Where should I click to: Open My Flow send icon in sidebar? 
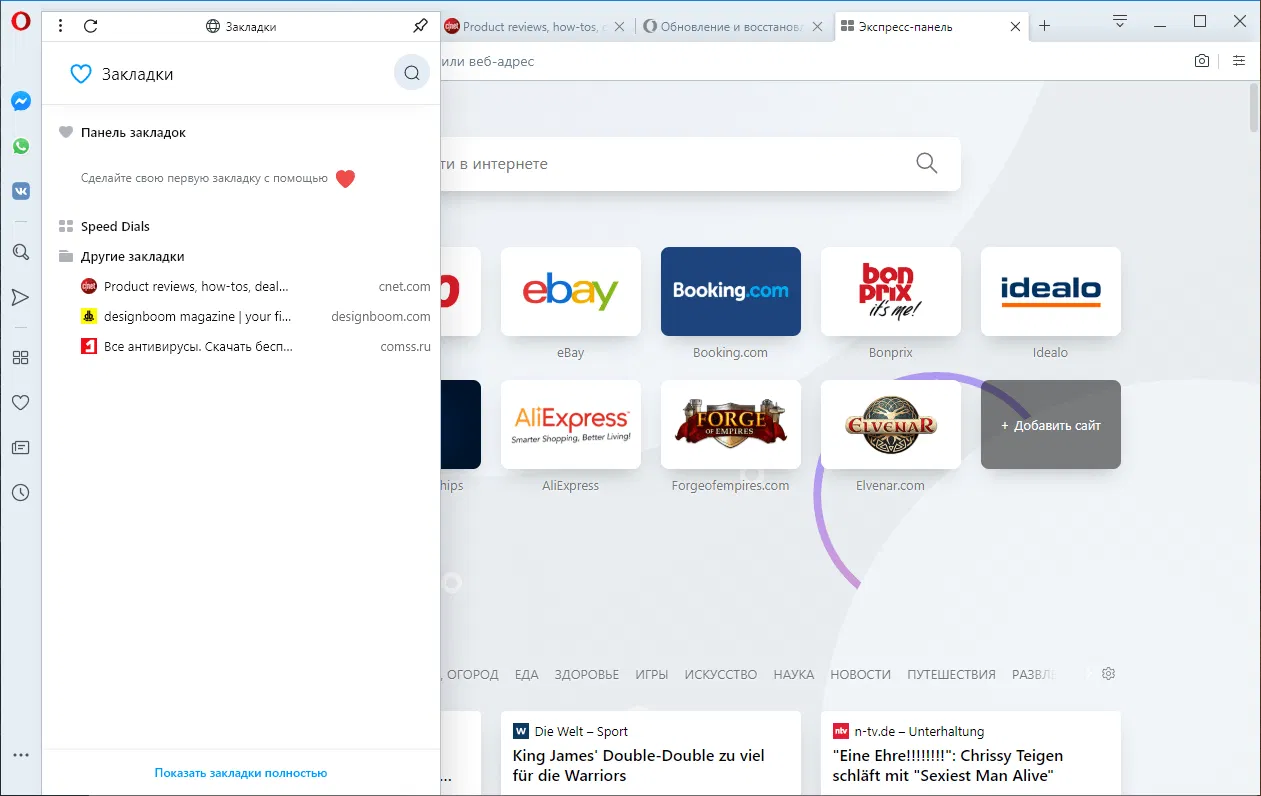pos(20,297)
